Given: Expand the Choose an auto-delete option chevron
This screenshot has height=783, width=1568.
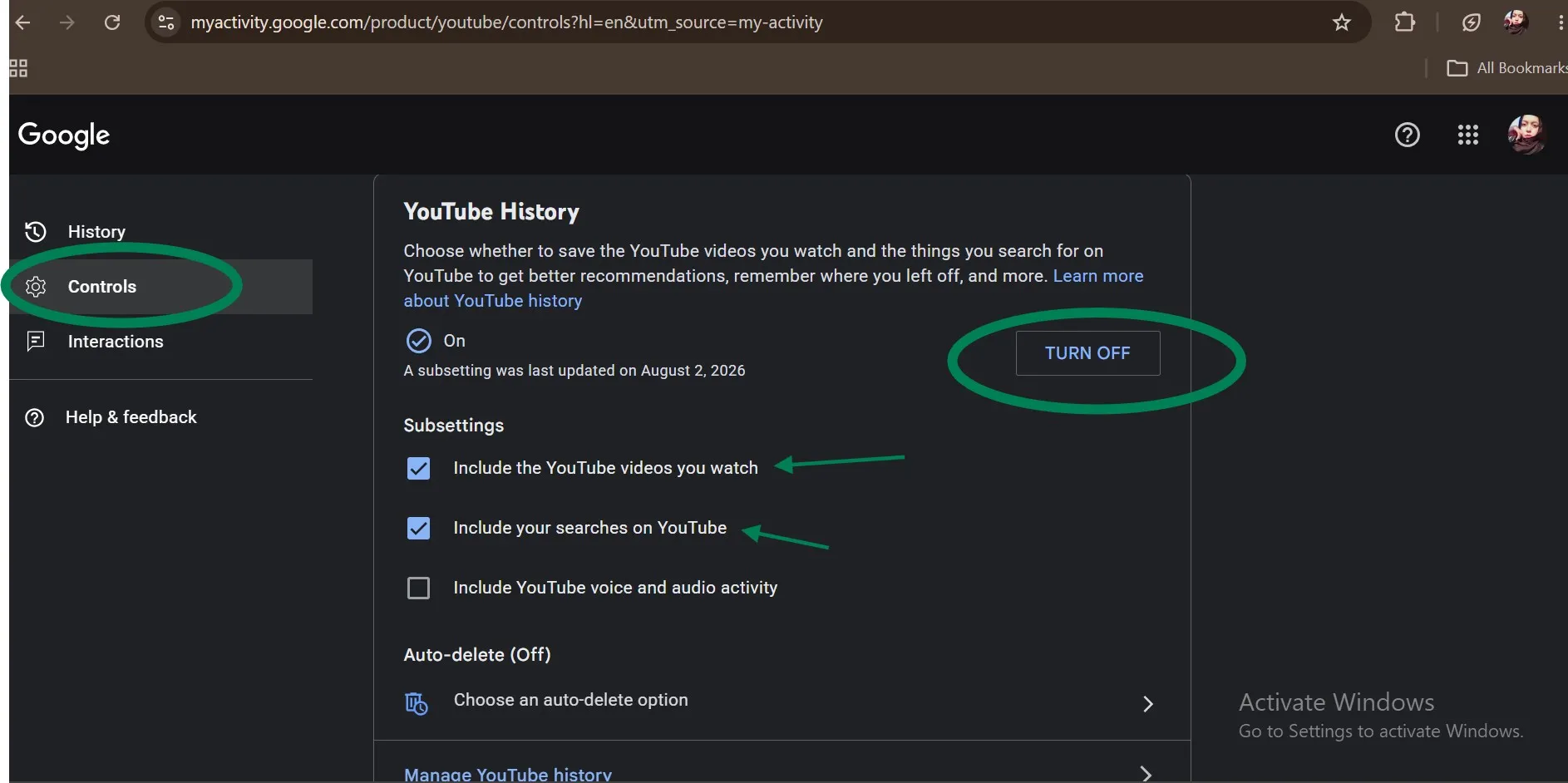Looking at the screenshot, I should (x=1147, y=704).
